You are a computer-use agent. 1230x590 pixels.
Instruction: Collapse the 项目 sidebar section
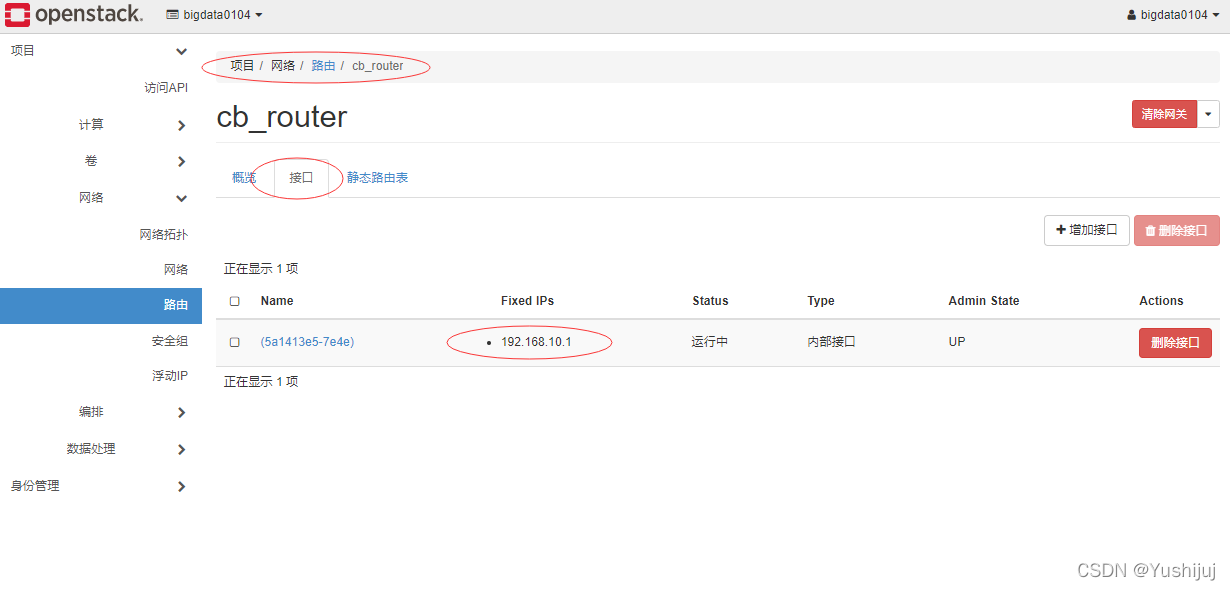[x=100, y=51]
